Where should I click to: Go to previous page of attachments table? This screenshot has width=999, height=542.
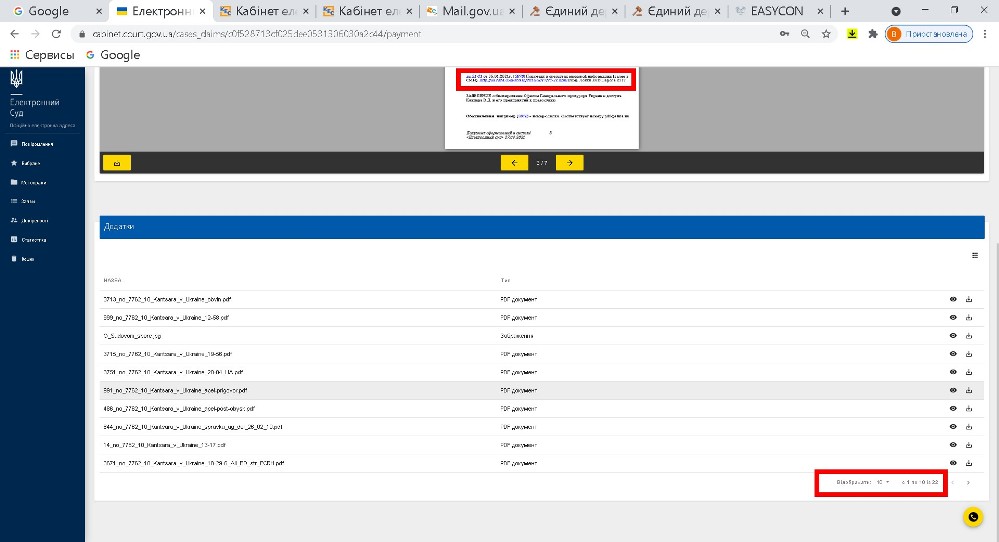point(953,483)
